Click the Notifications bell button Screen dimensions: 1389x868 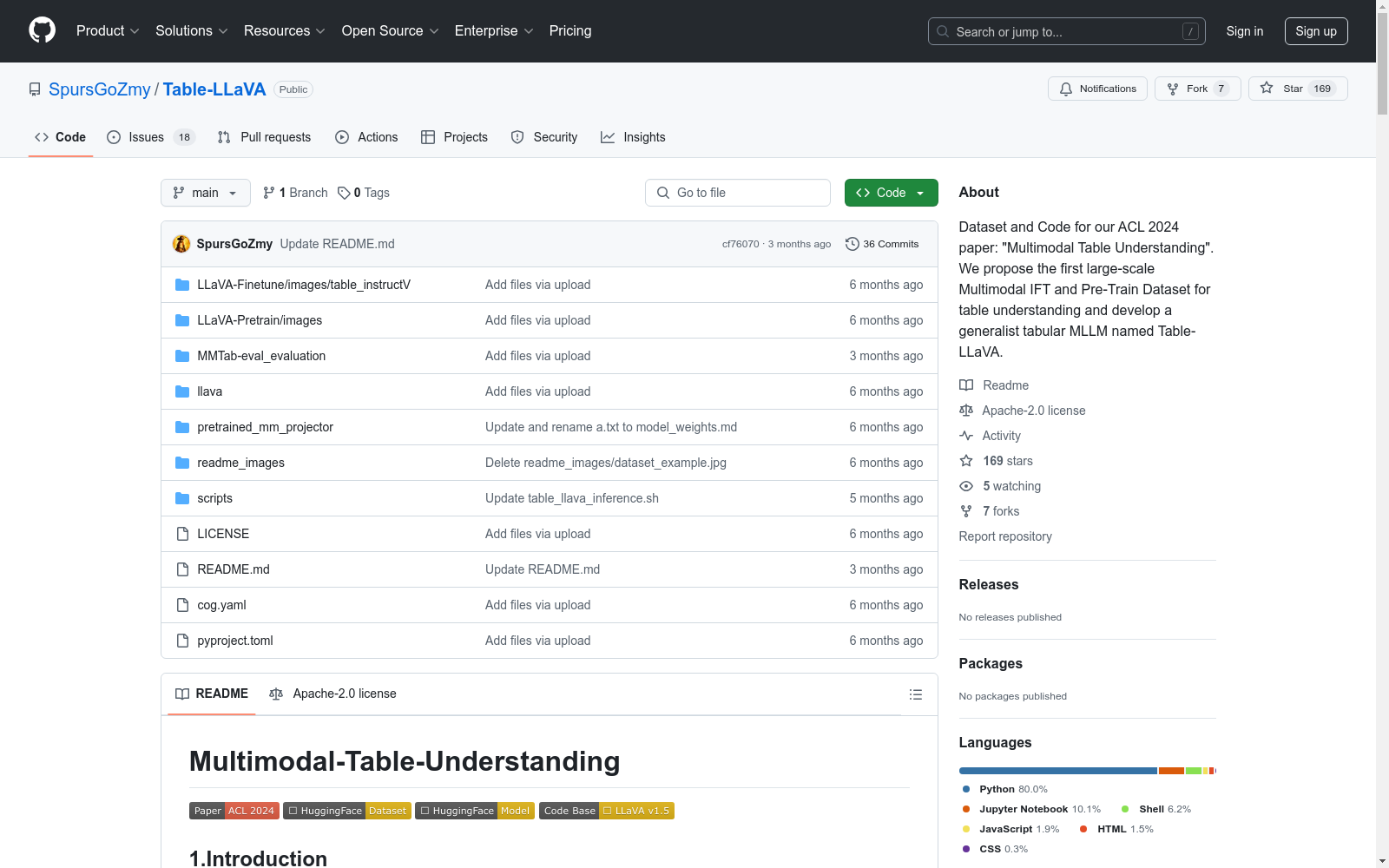[x=1098, y=89]
